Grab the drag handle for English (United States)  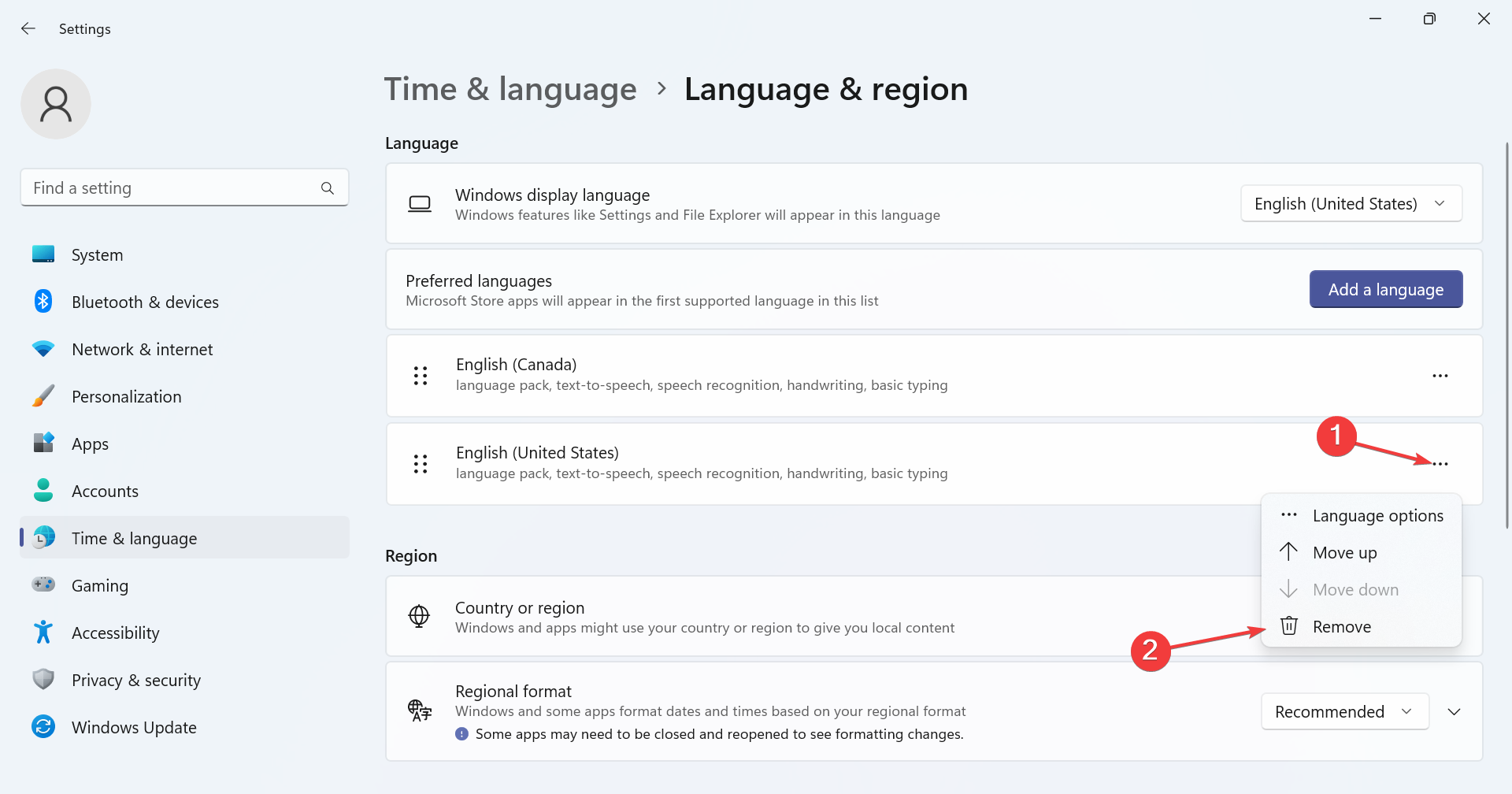pos(421,464)
